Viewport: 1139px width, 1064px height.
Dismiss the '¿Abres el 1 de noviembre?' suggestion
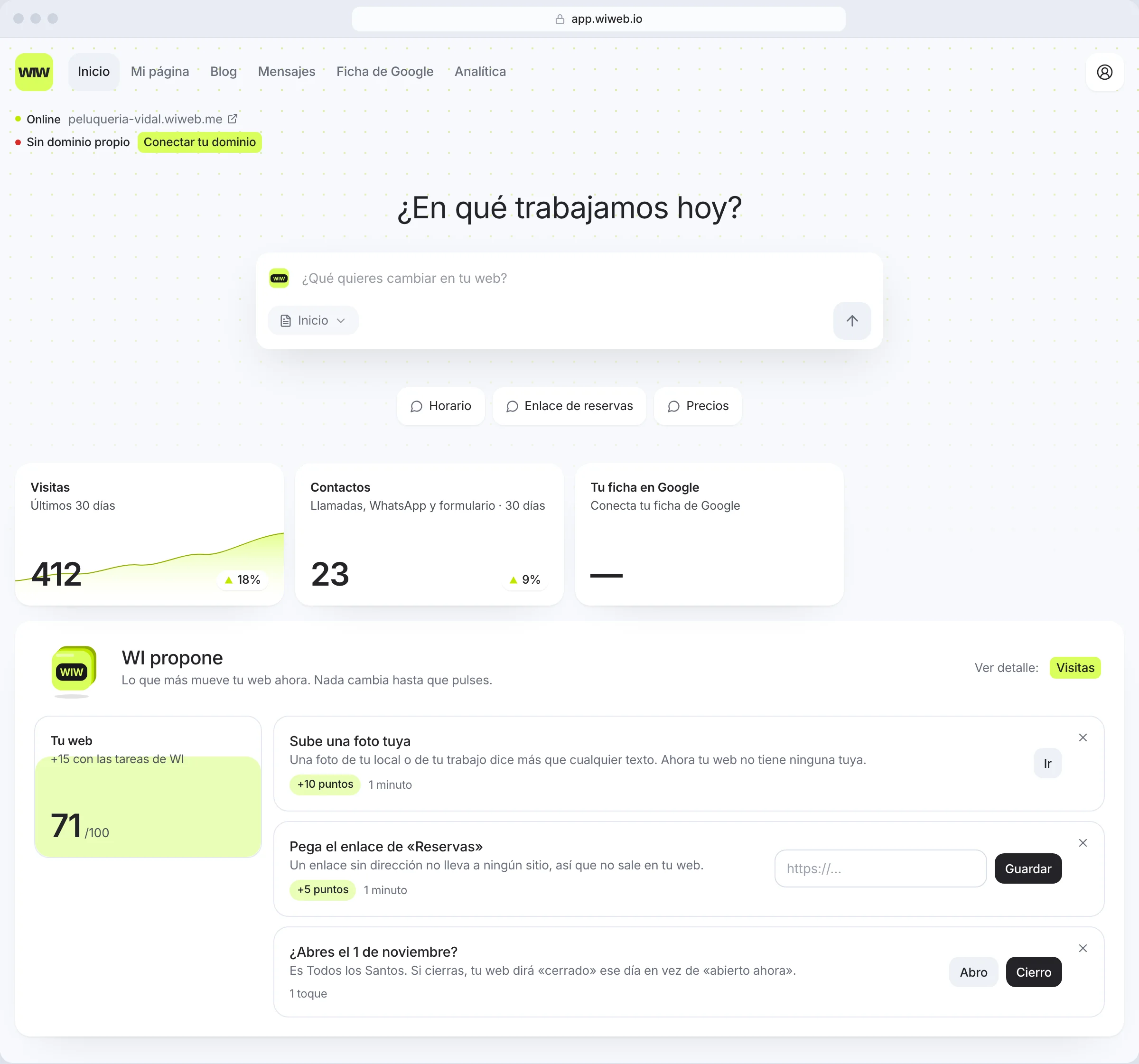point(1082,948)
